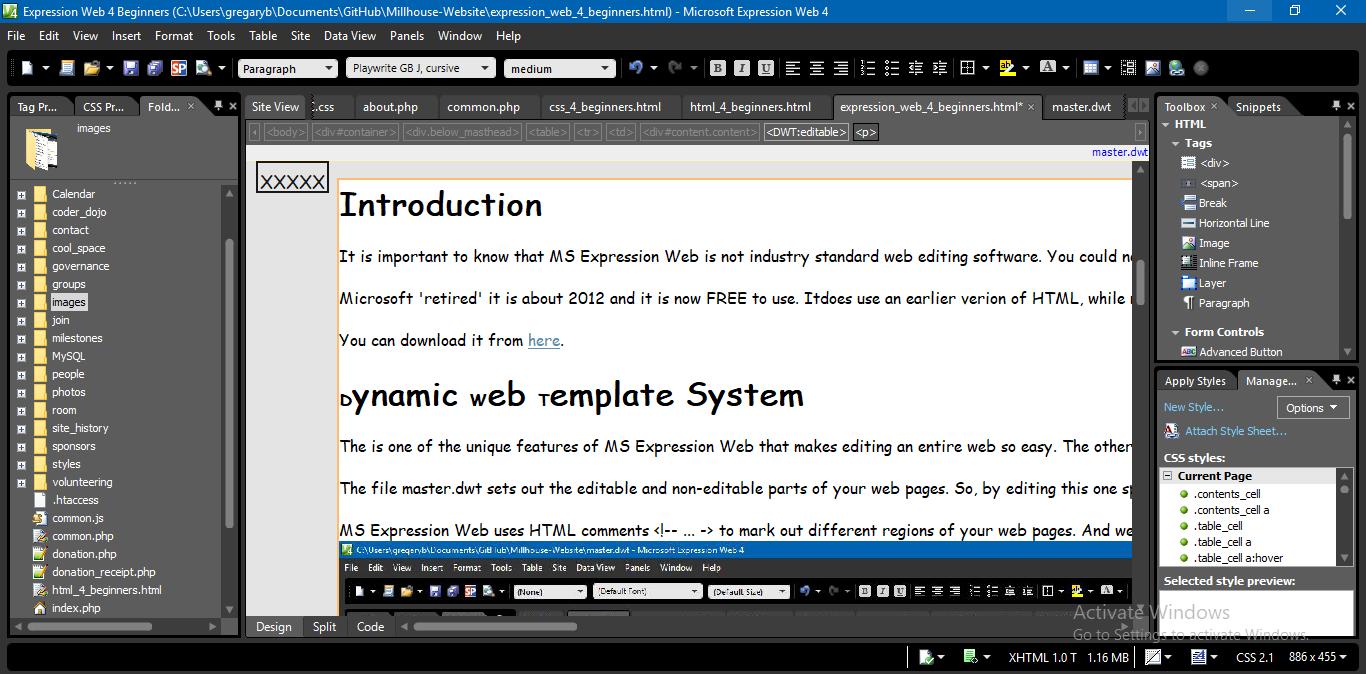Open the page size dropdown 886 x 455

pyautogui.click(x=1319, y=657)
